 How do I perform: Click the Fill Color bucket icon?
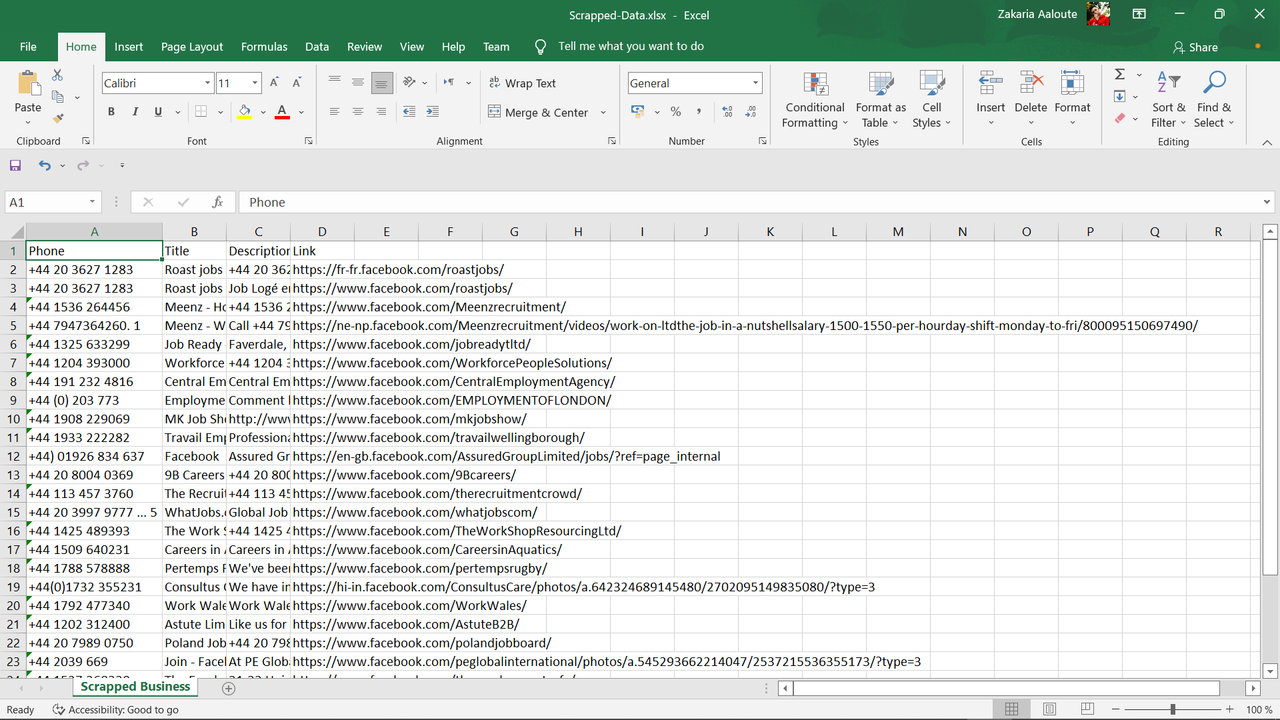tap(244, 112)
